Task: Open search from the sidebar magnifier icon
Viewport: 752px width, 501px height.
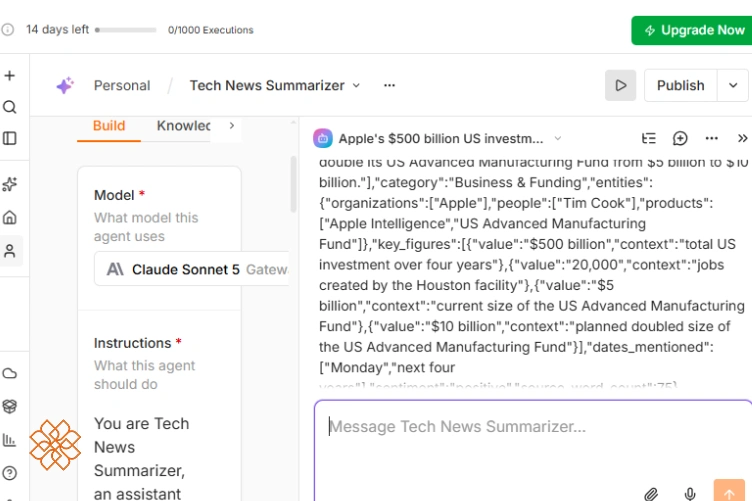Action: [x=10, y=107]
